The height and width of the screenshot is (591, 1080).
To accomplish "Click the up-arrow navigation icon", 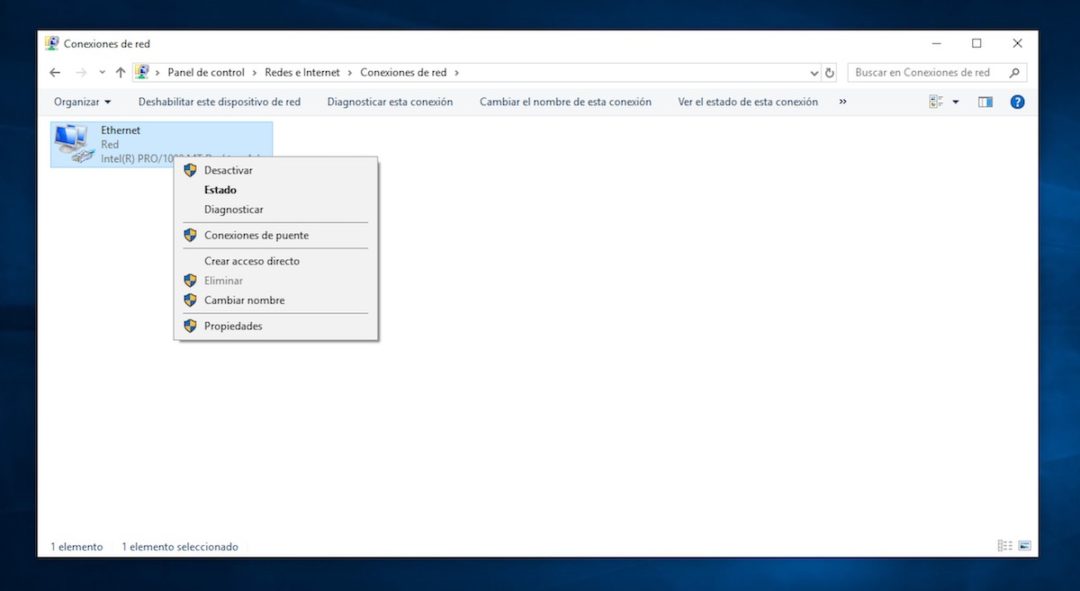I will 120,72.
